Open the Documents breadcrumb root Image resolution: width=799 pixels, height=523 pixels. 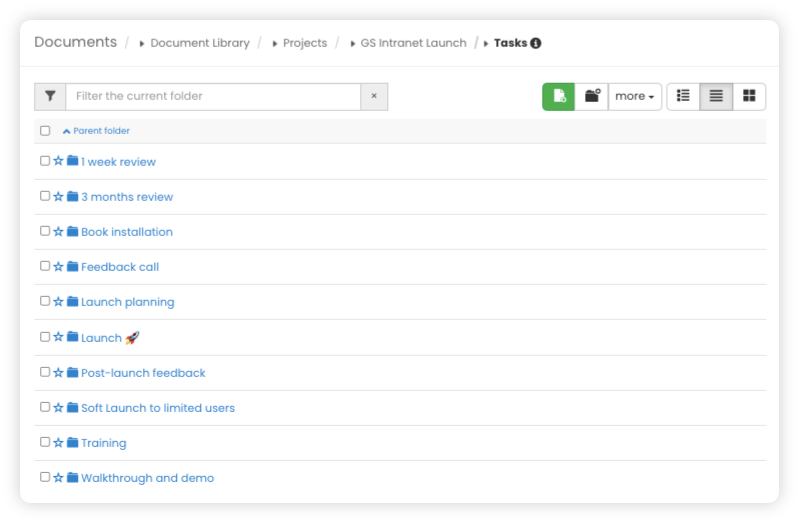pyautogui.click(x=75, y=42)
